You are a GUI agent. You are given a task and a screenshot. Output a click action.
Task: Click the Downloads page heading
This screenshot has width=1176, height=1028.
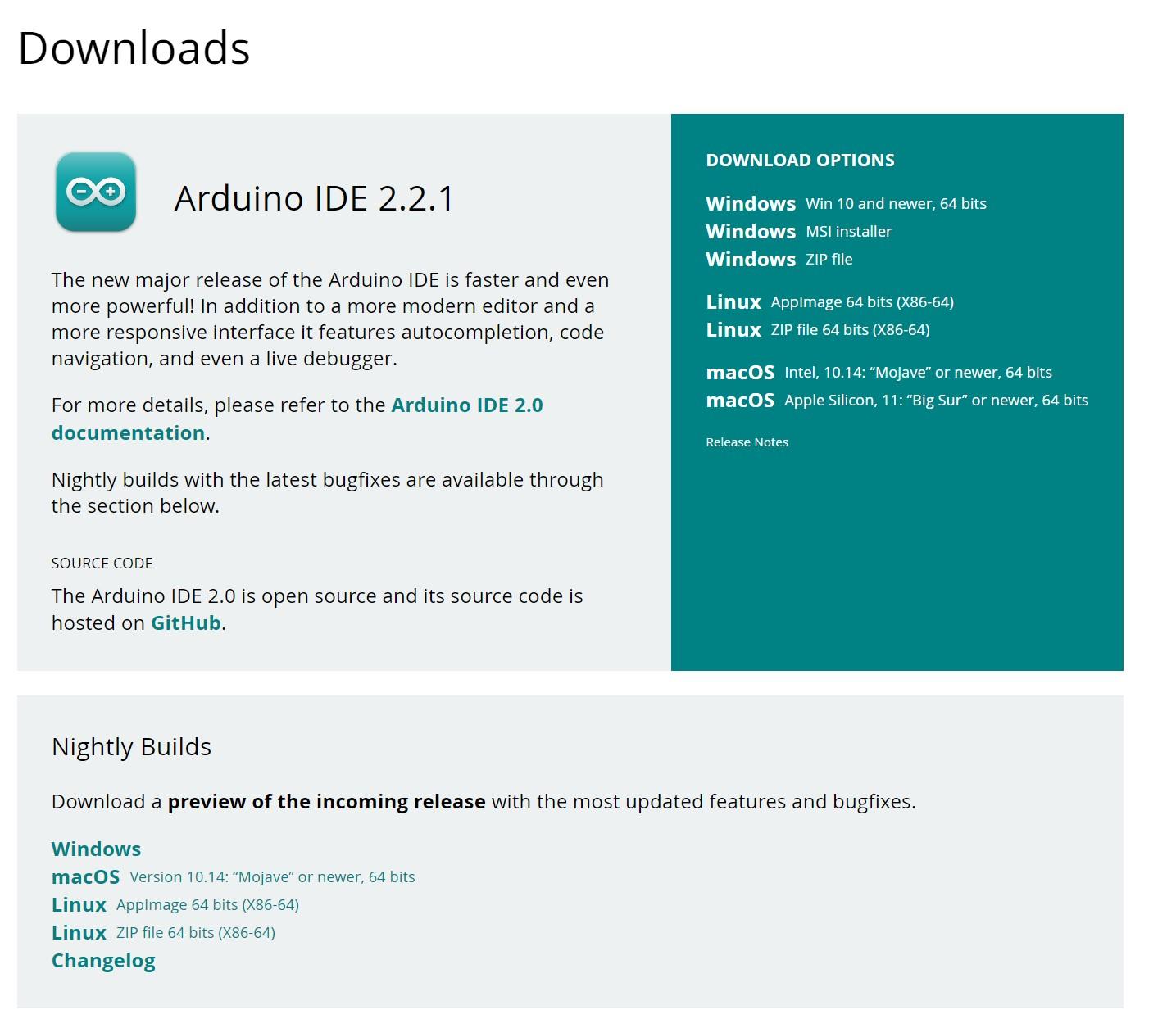[x=134, y=48]
